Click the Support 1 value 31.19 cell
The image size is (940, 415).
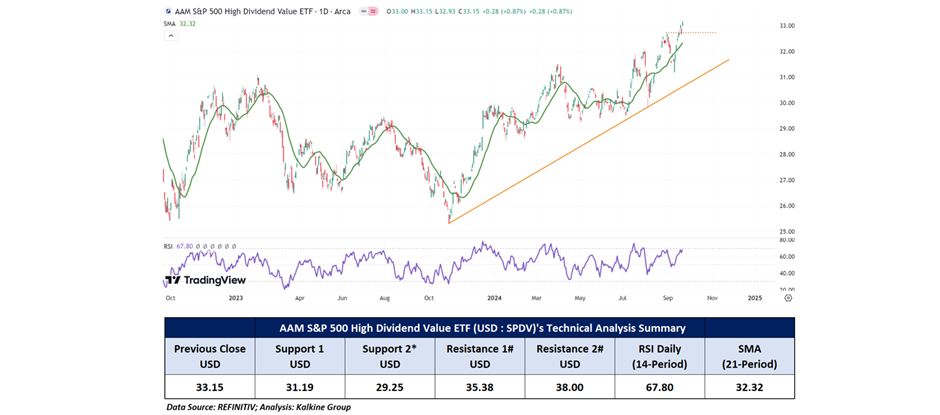tap(300, 387)
